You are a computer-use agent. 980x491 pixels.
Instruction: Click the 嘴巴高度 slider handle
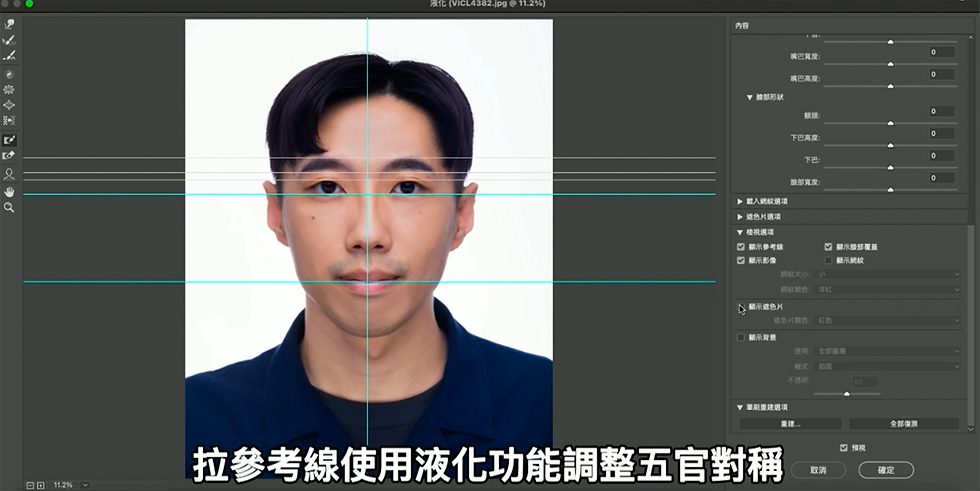pyautogui.click(x=890, y=86)
